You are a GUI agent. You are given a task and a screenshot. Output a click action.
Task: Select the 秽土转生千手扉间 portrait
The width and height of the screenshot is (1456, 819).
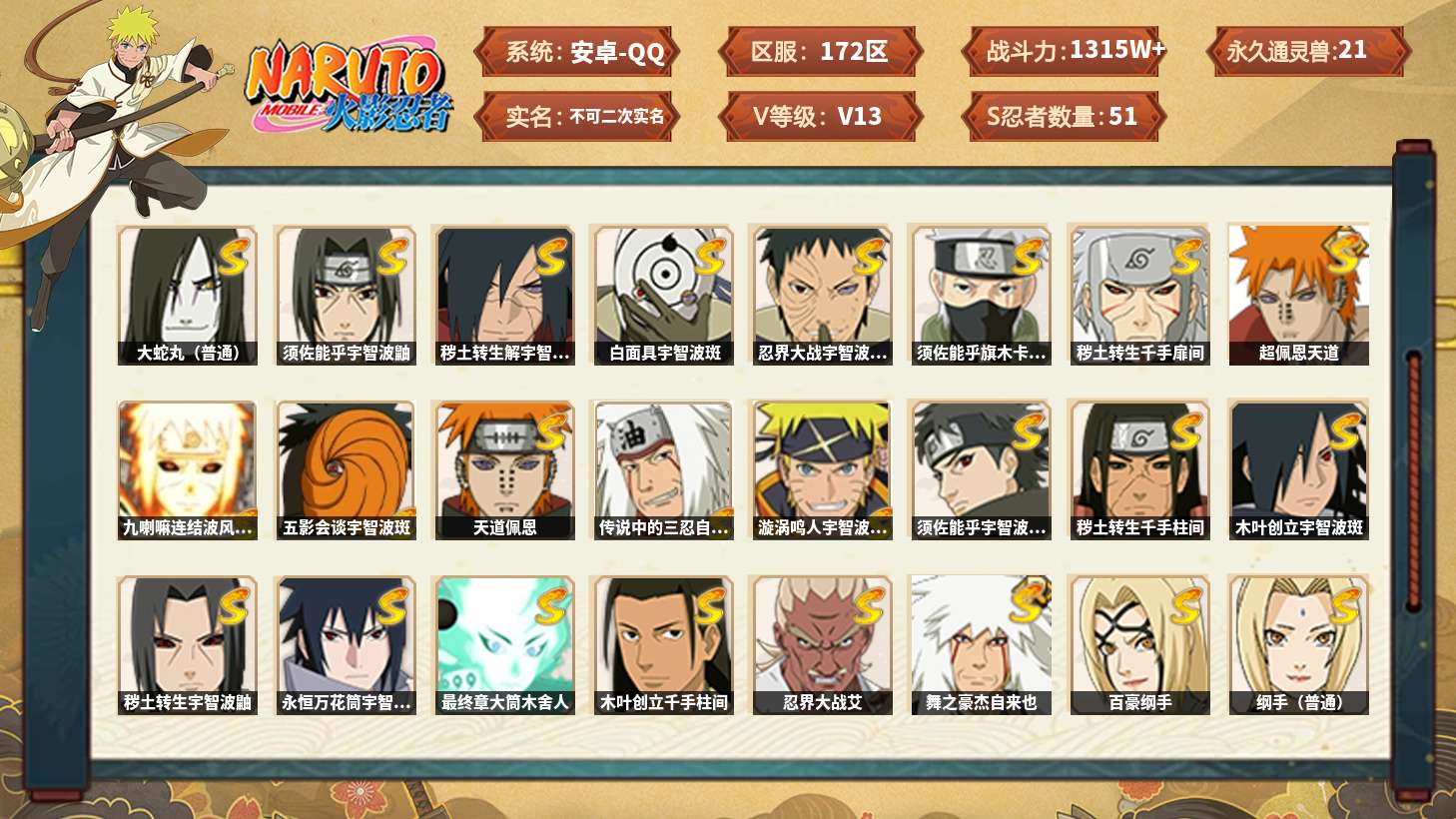1139,296
